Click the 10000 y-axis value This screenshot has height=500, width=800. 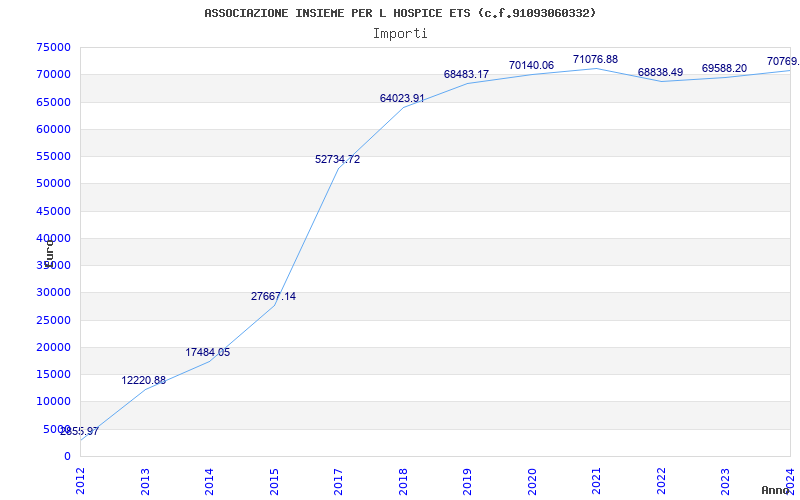pos(54,402)
